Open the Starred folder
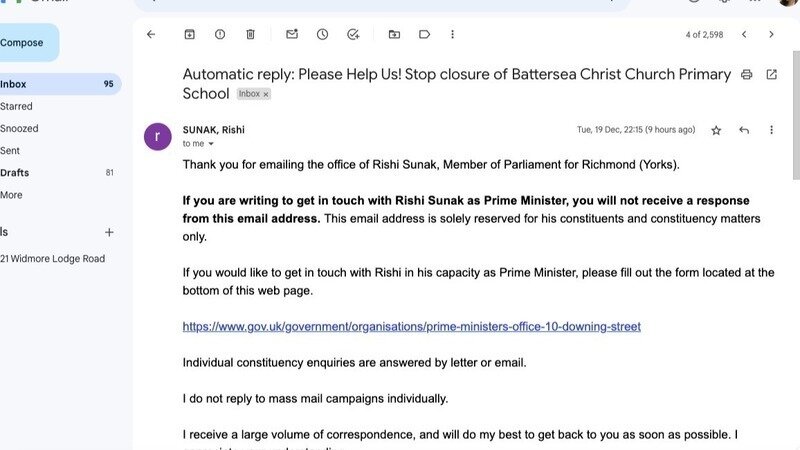 pyautogui.click(x=16, y=106)
